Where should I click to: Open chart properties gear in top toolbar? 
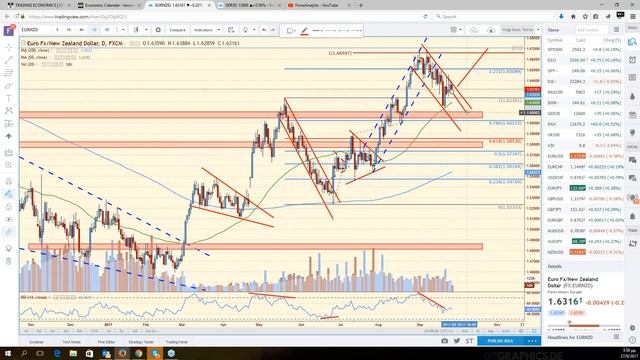(158, 30)
